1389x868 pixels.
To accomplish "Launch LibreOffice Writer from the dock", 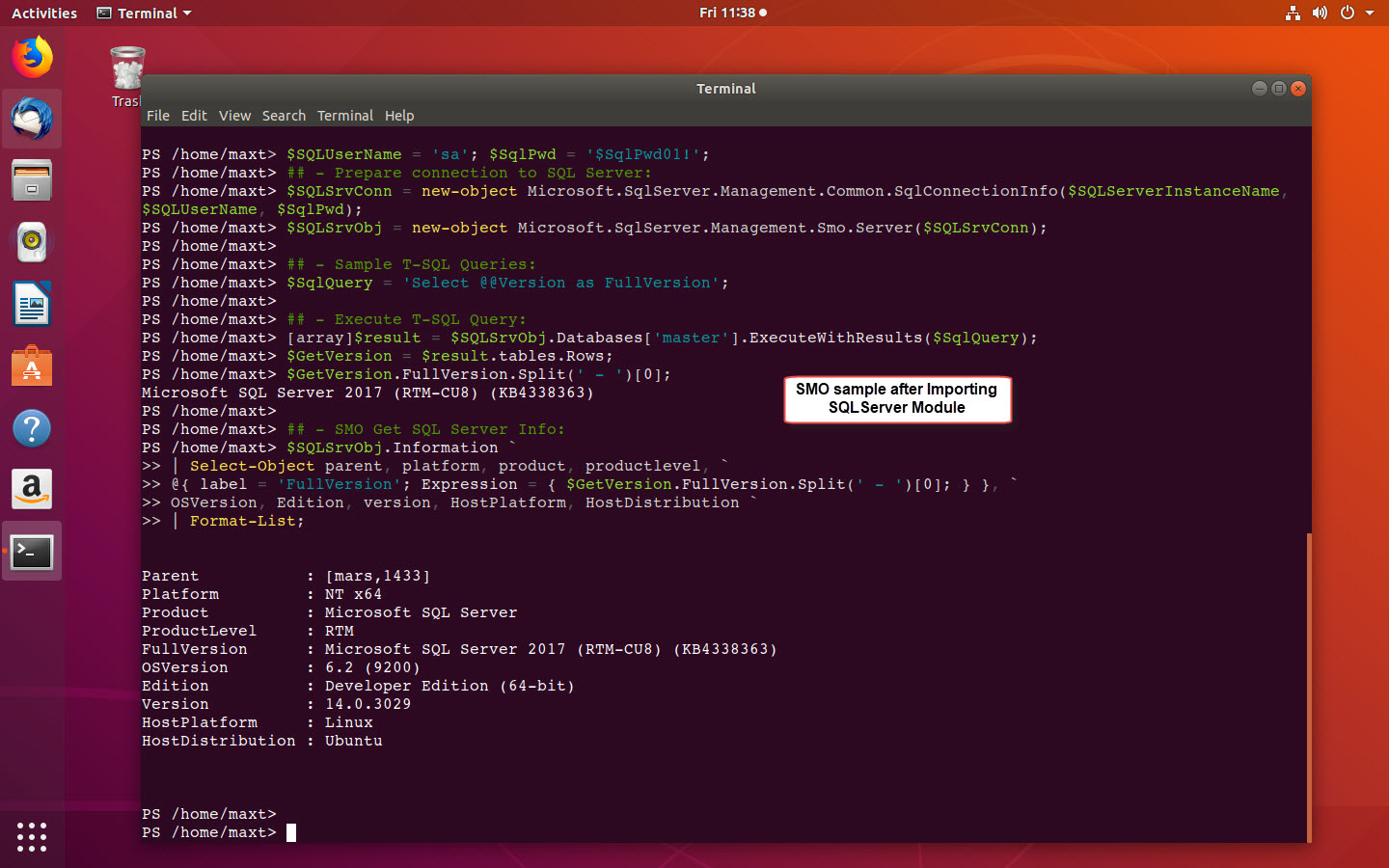I will point(32,304).
